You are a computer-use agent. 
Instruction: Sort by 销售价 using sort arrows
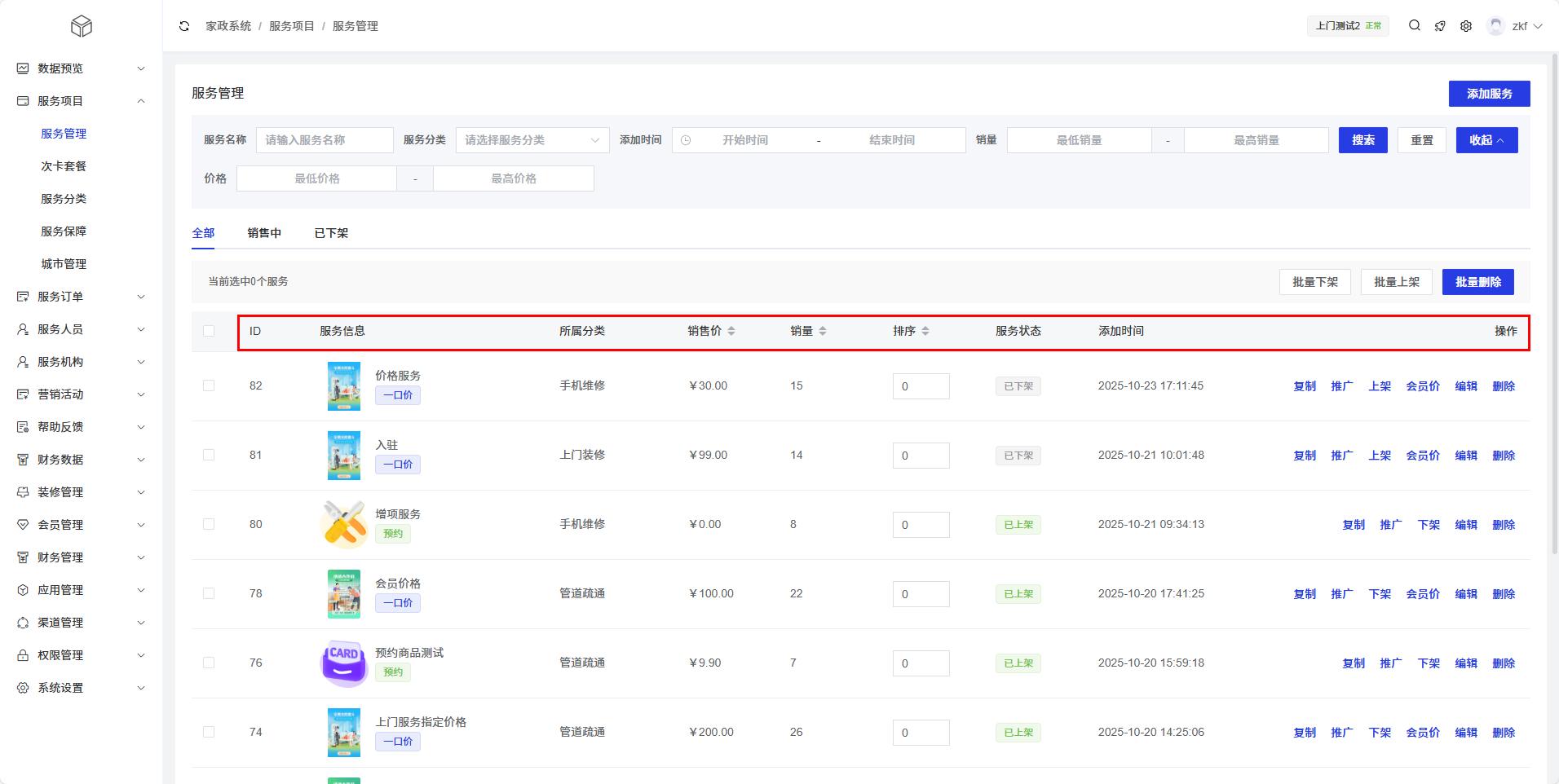[x=731, y=331]
